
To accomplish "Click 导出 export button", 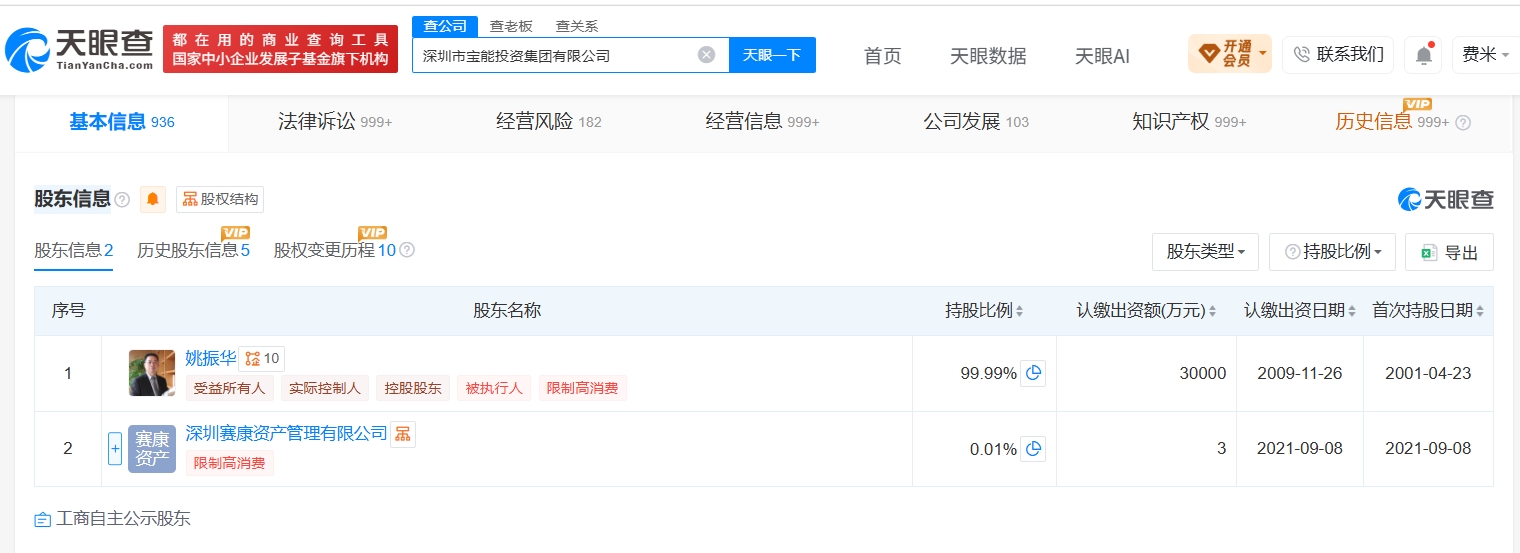I will pos(1449,252).
